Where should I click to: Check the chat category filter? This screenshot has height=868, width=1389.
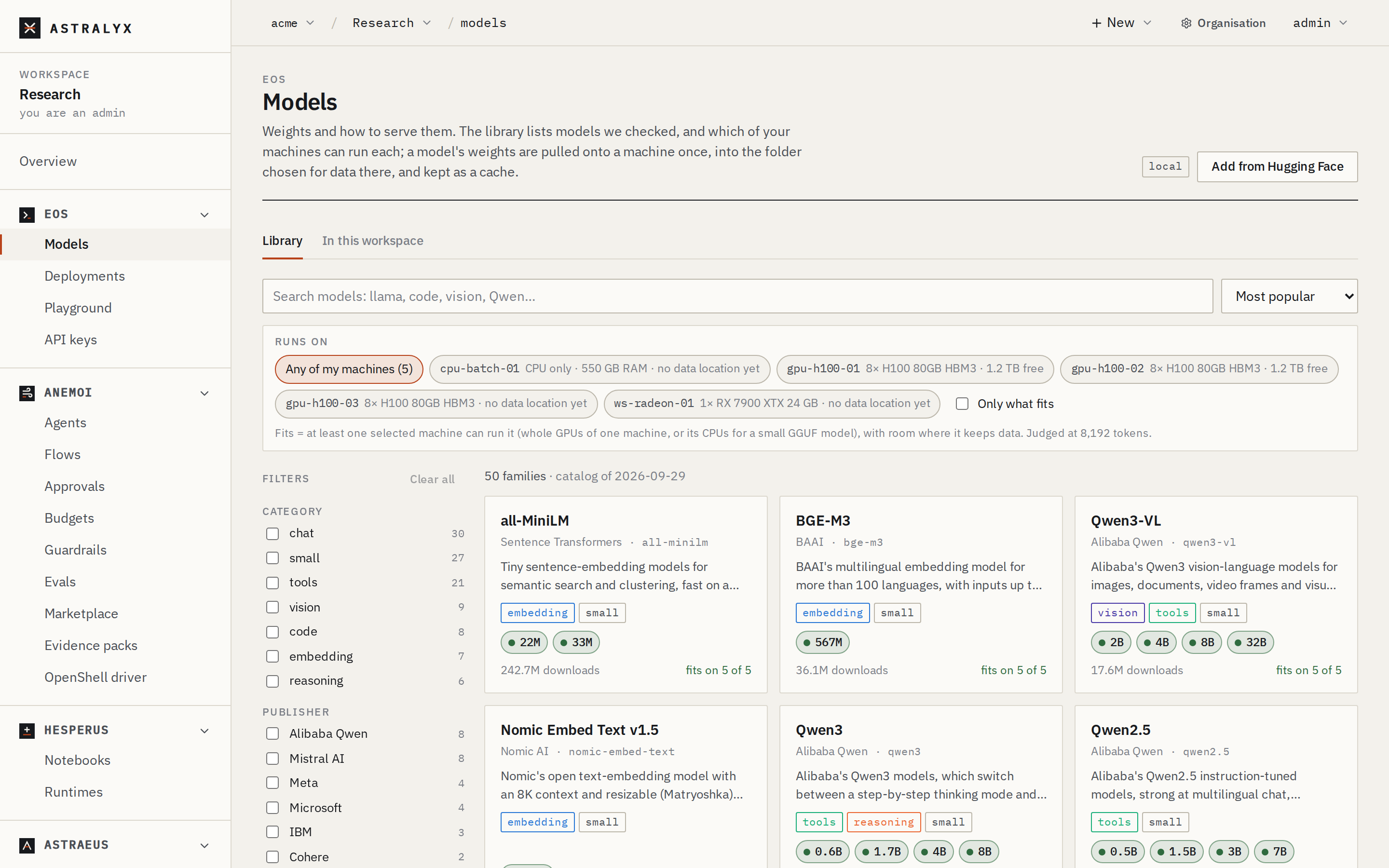(272, 534)
